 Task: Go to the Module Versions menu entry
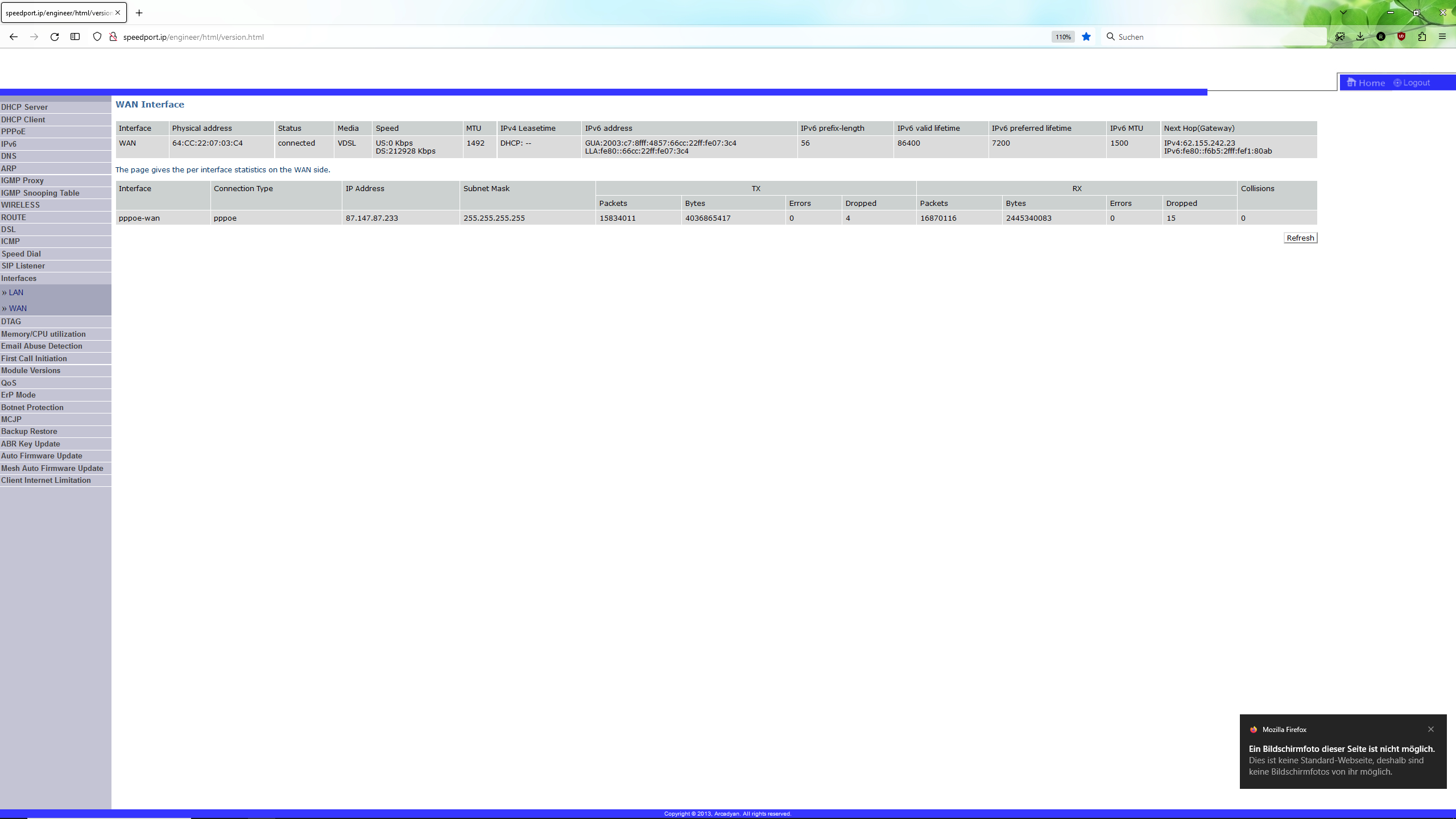click(x=31, y=370)
